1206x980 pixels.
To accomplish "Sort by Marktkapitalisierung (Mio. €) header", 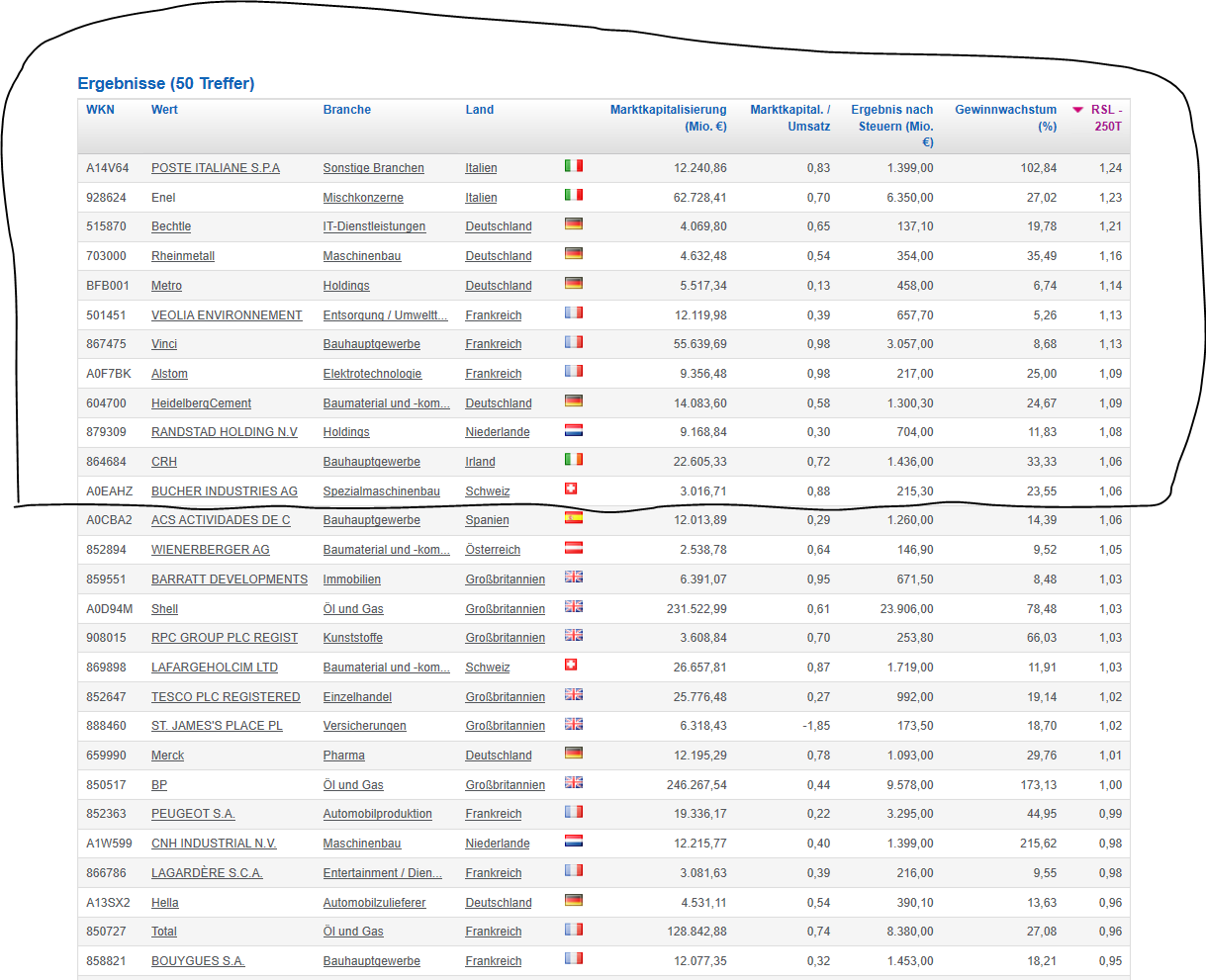I will click(x=669, y=118).
